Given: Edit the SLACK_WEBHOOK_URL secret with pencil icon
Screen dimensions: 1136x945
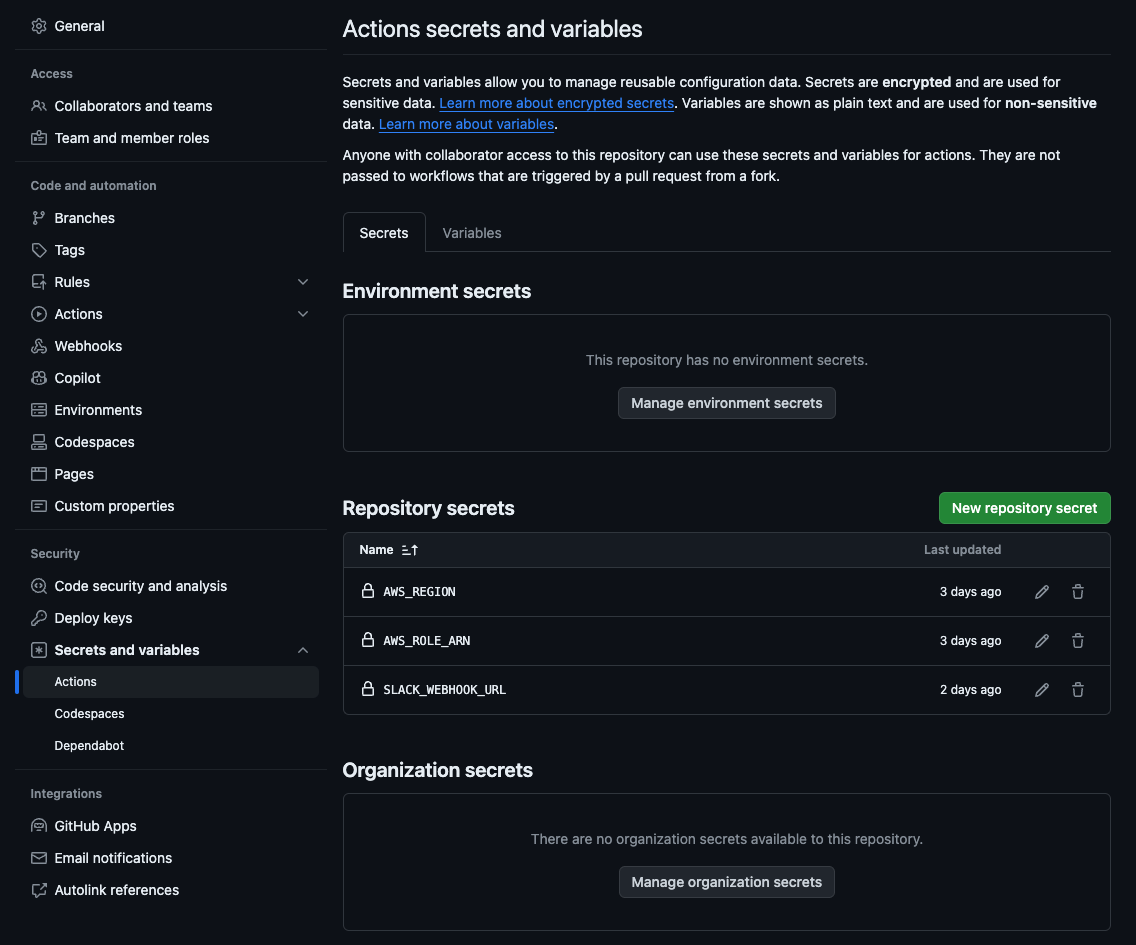Looking at the screenshot, I should point(1042,690).
